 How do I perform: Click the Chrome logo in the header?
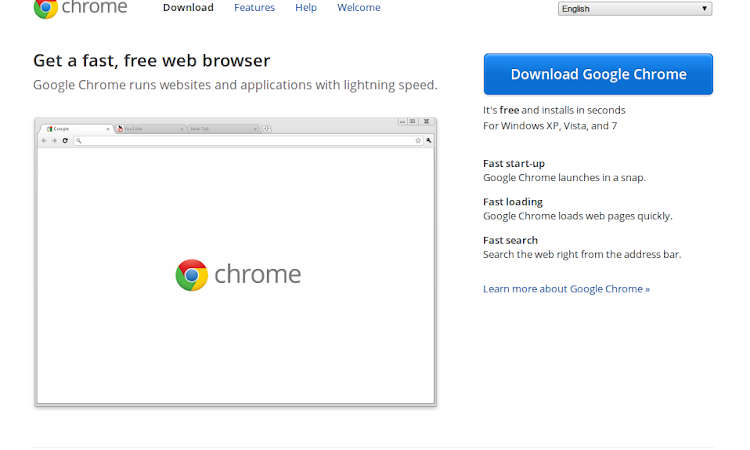click(x=80, y=8)
